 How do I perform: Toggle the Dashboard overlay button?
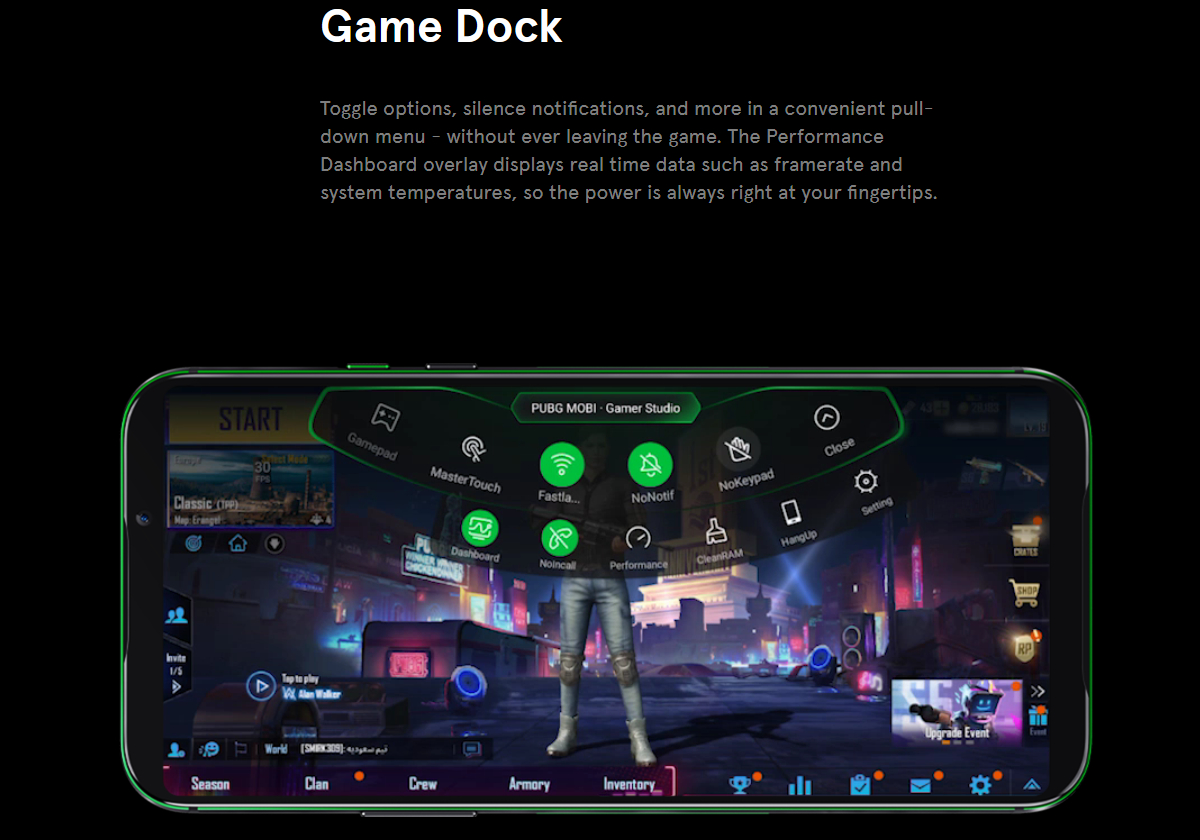coord(480,527)
